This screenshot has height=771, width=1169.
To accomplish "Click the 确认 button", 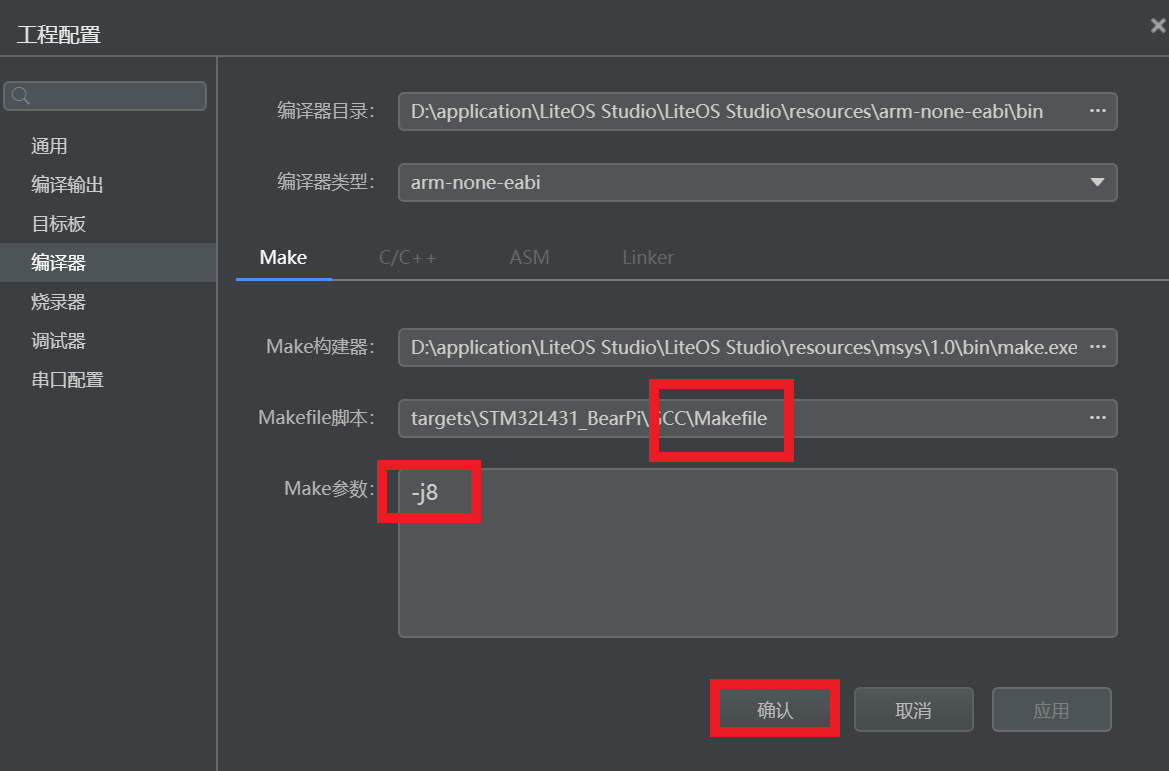I will (775, 710).
